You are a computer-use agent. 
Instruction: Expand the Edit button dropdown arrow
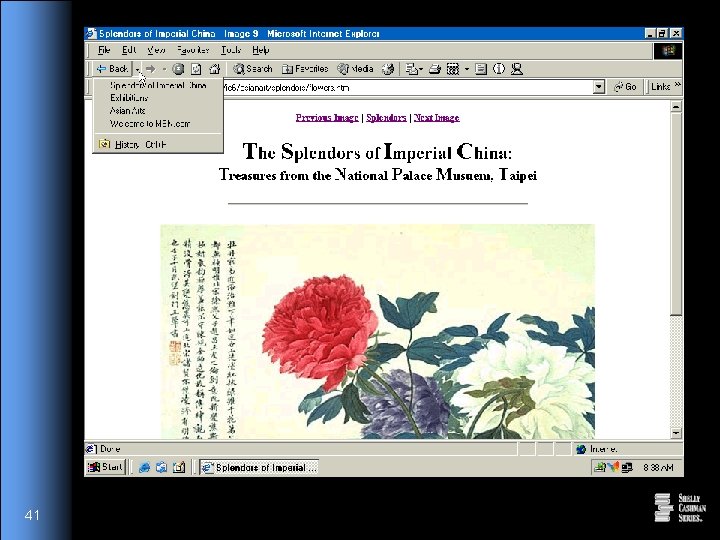coord(467,69)
